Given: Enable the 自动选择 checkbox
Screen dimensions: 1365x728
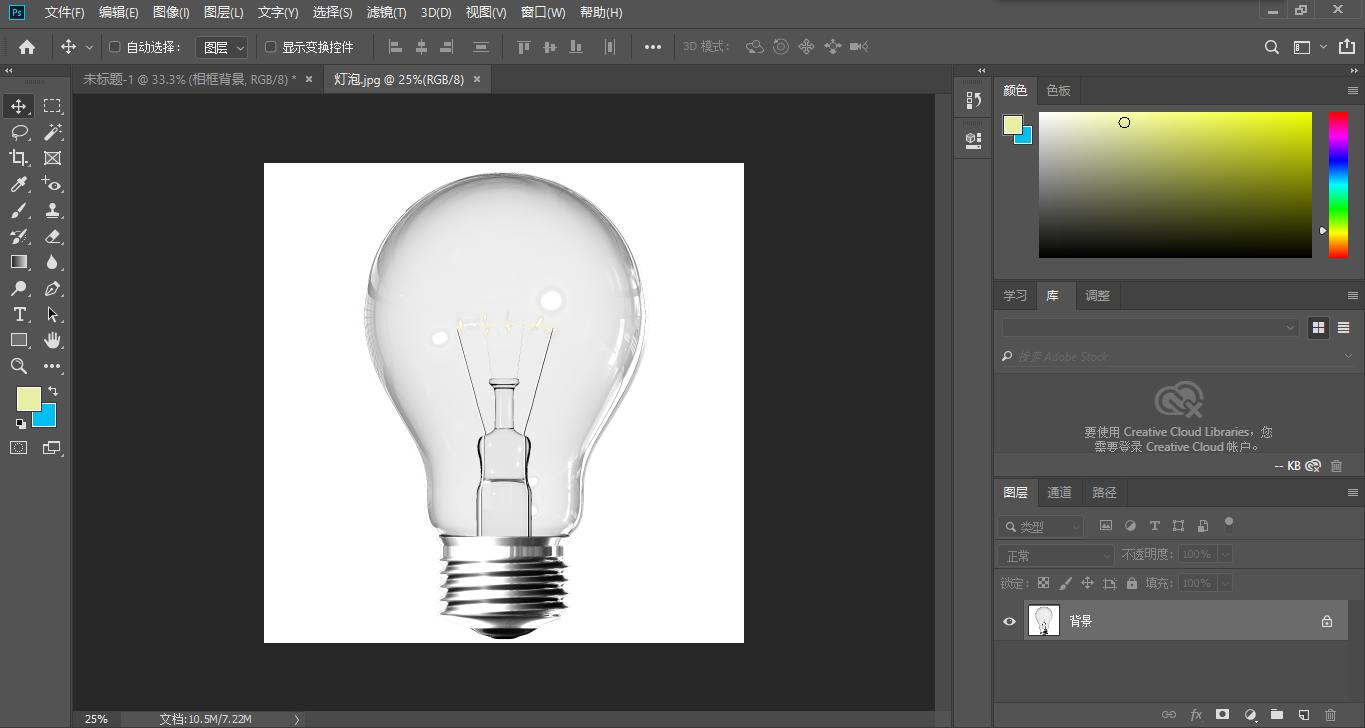Looking at the screenshot, I should coord(114,47).
